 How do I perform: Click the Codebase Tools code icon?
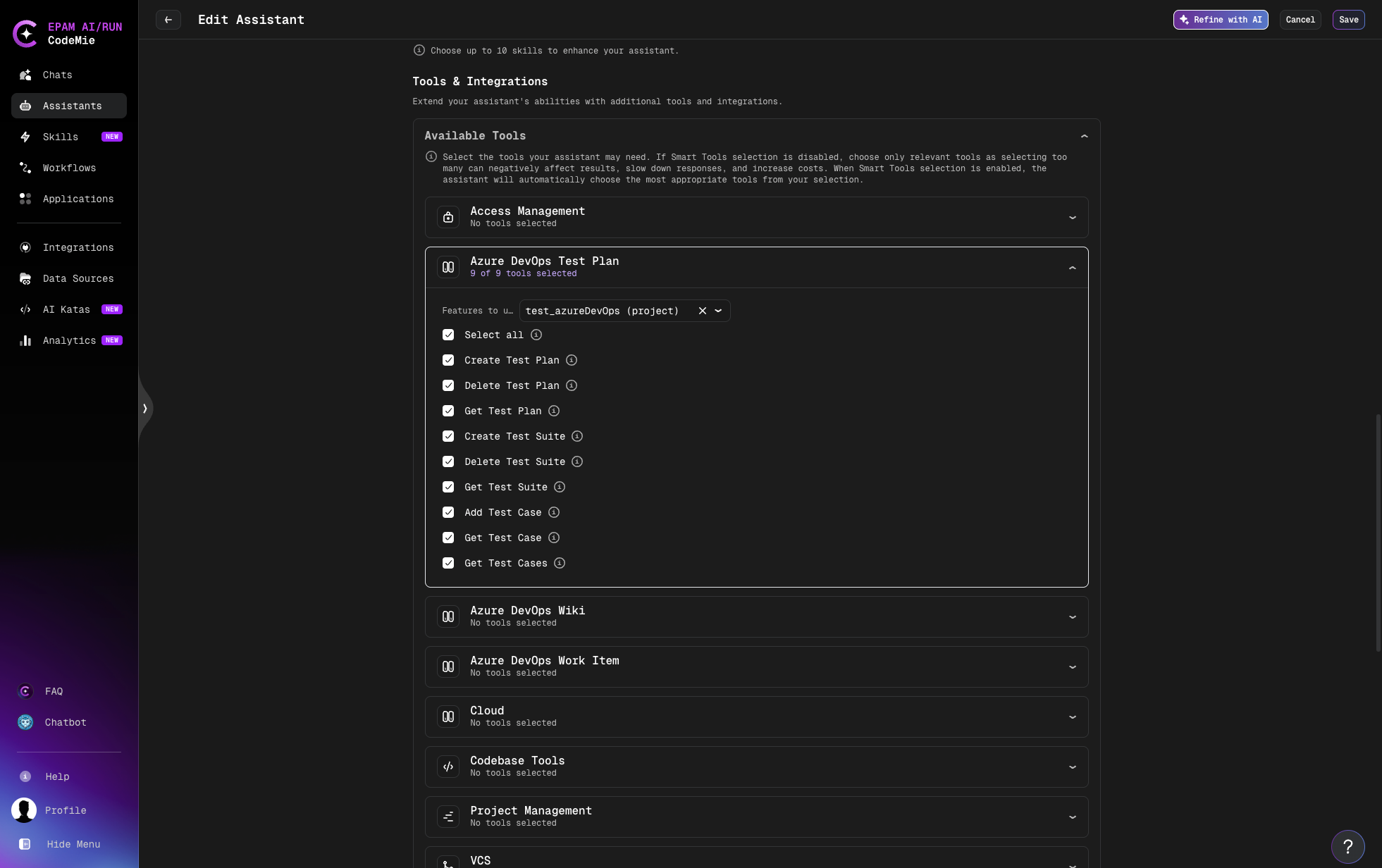pos(448,767)
